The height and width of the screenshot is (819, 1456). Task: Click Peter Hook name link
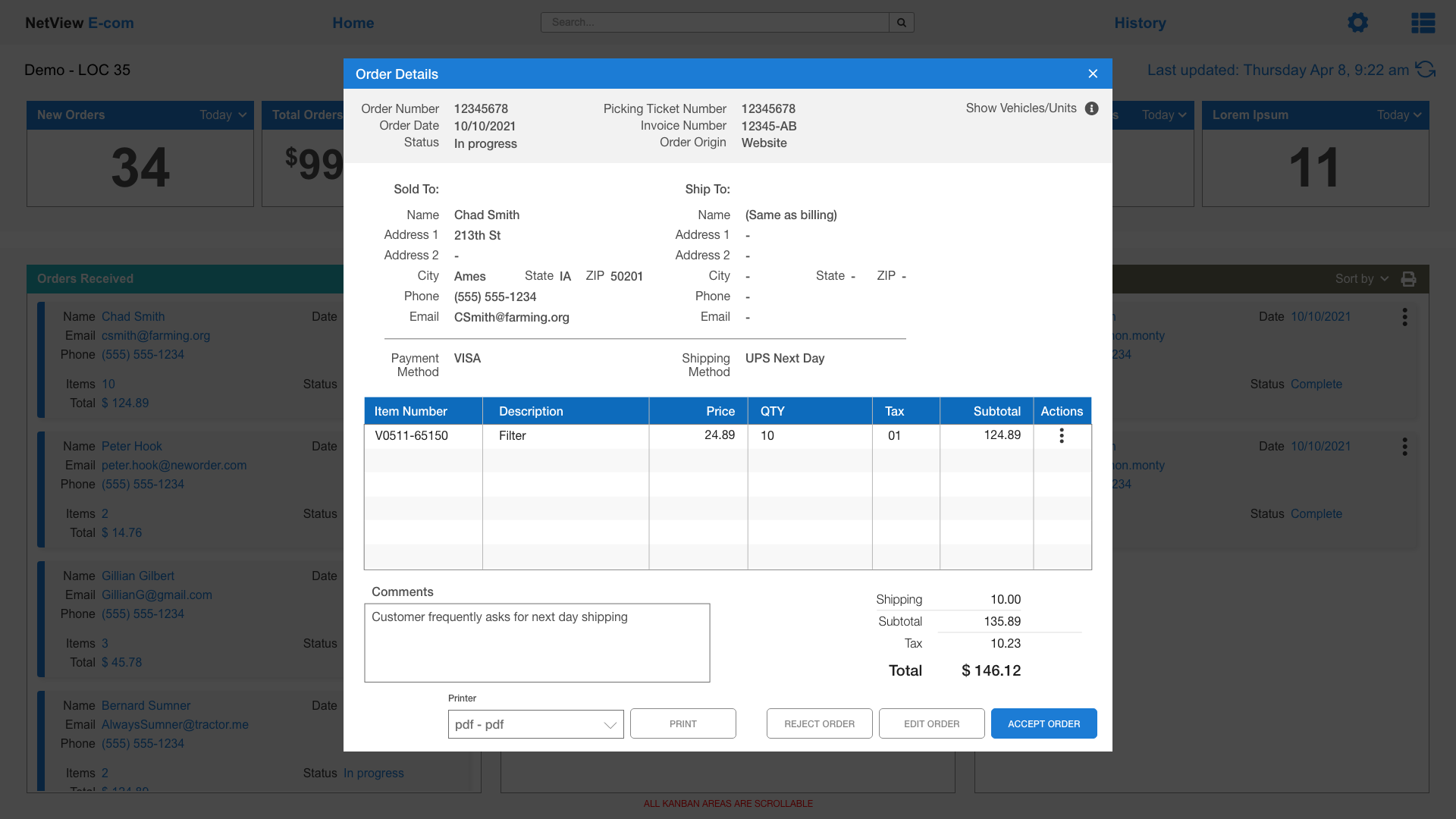coord(131,446)
